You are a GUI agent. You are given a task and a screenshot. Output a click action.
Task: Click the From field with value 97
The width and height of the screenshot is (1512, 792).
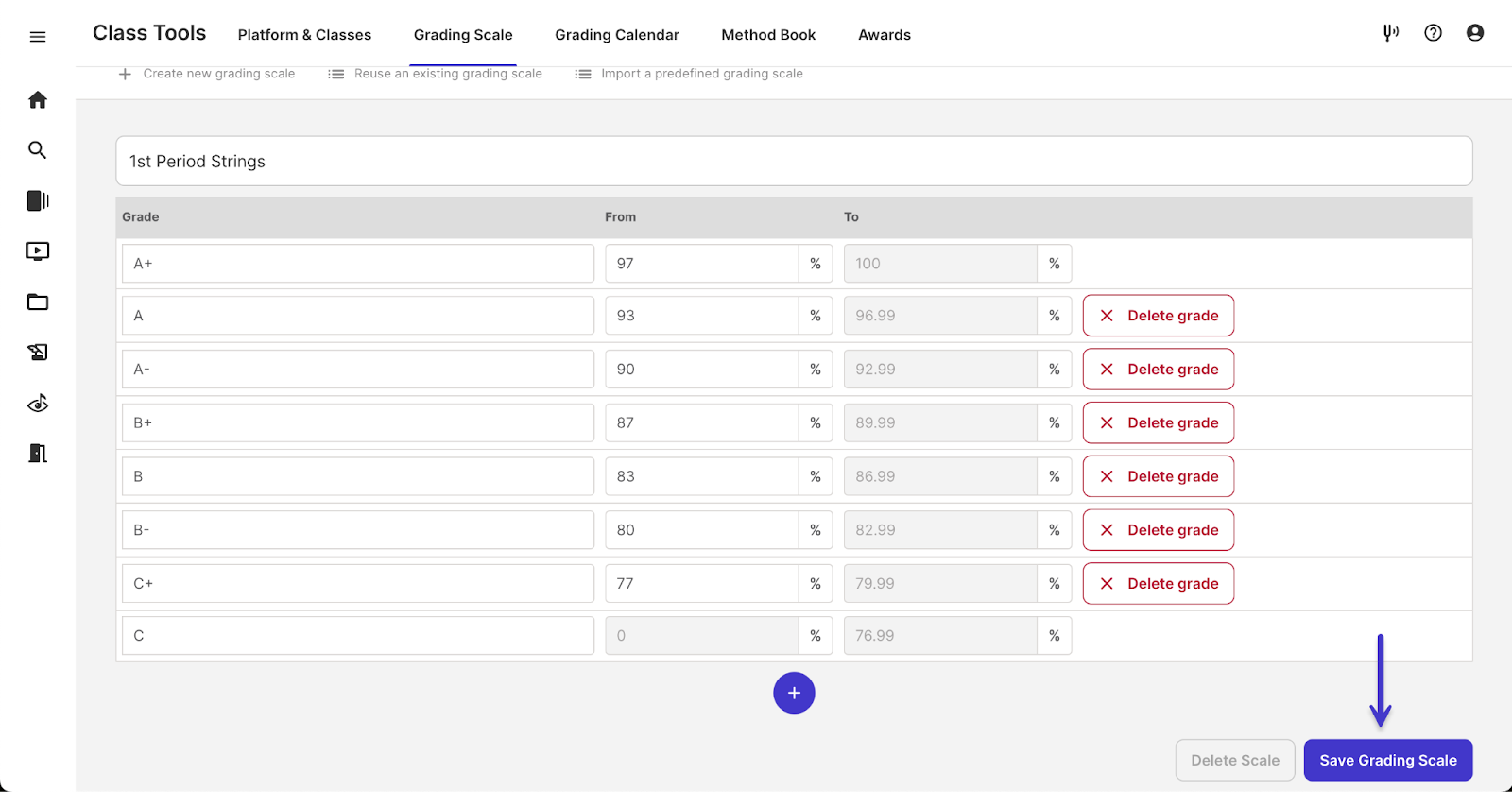point(702,264)
